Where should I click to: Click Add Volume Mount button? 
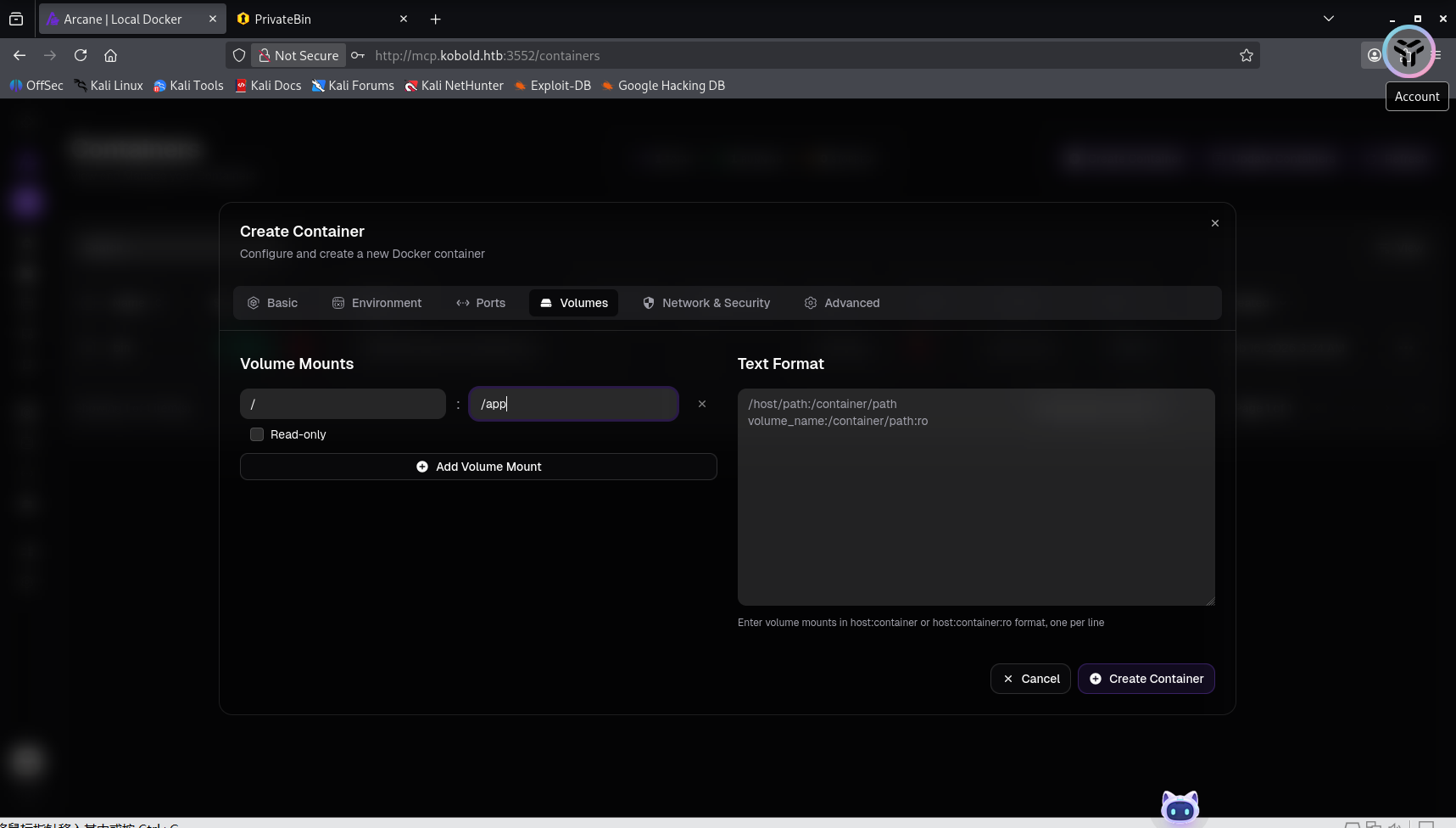[478, 467]
